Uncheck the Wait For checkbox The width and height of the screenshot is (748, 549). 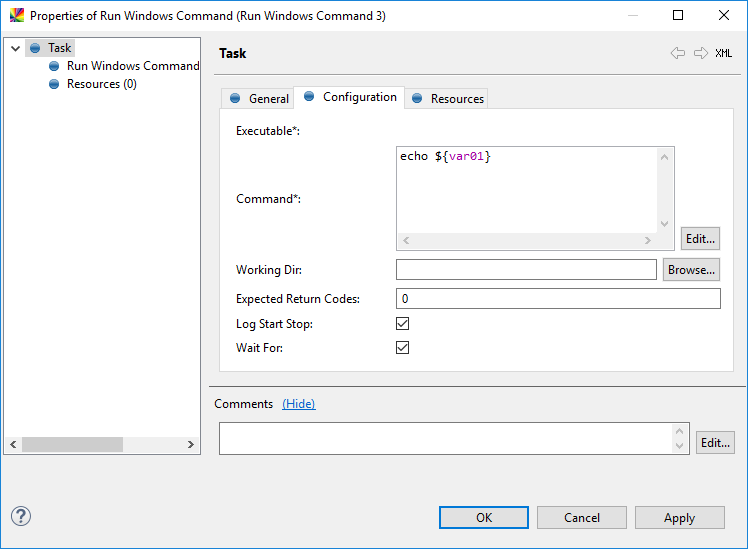(403, 348)
